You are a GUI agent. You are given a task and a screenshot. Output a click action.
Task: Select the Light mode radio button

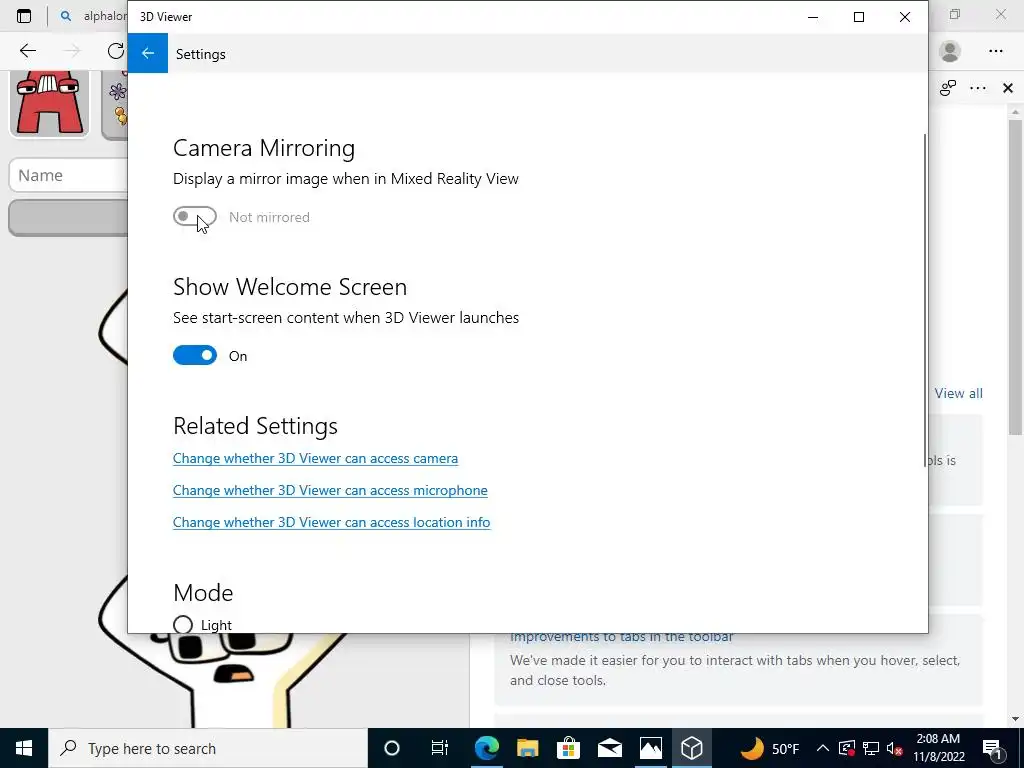pyautogui.click(x=183, y=625)
